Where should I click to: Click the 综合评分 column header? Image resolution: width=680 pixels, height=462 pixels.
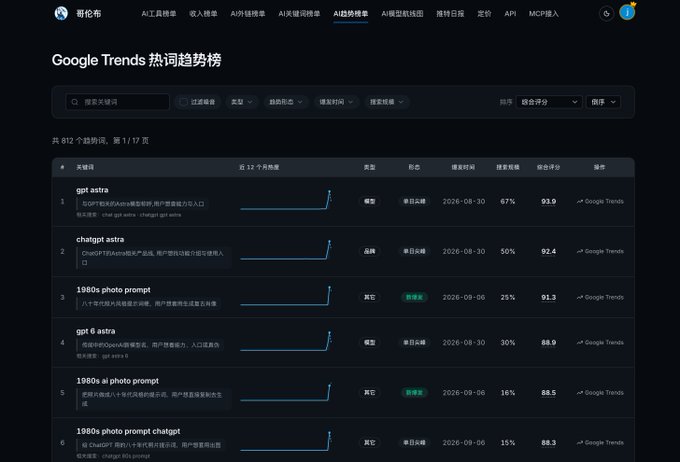[549, 167]
